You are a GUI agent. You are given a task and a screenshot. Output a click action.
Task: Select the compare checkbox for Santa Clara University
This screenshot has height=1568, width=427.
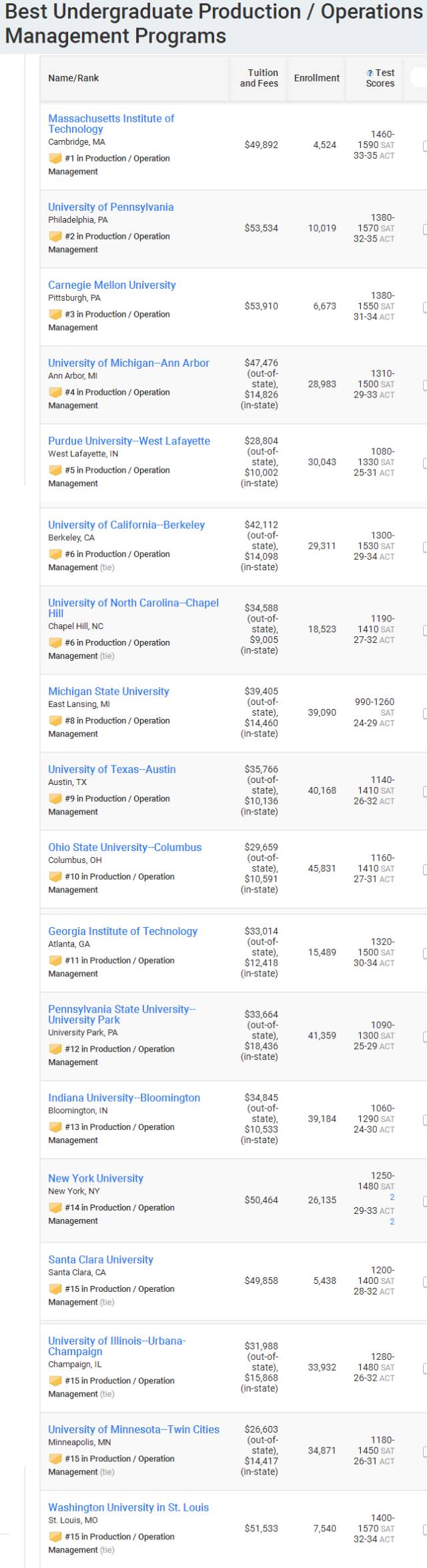coord(425,1281)
